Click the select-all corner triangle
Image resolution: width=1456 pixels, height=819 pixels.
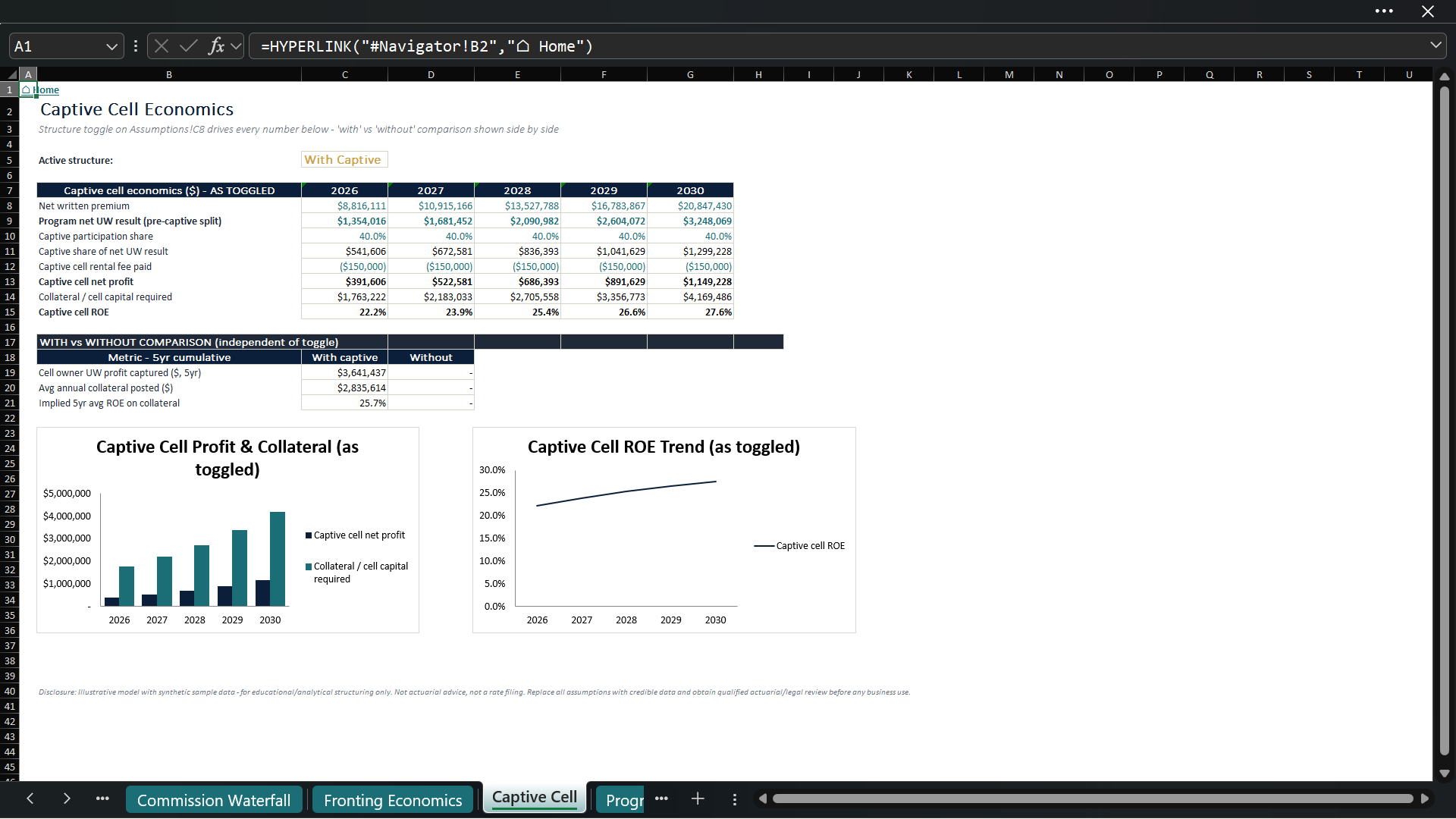click(x=12, y=74)
